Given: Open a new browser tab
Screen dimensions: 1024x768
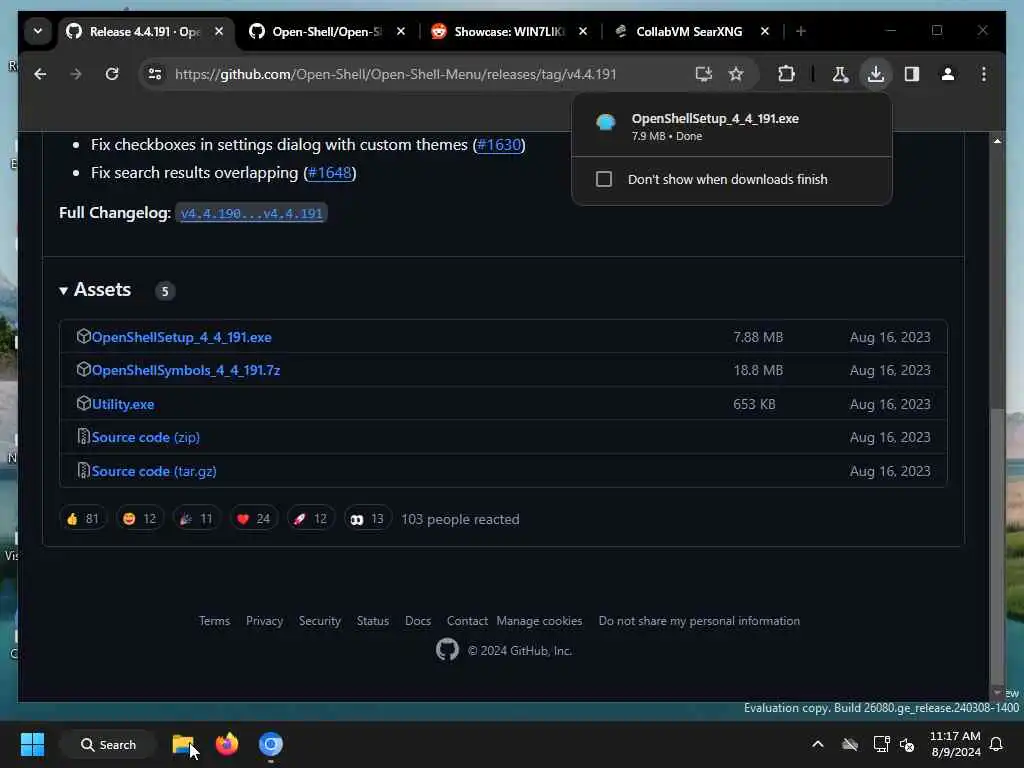Looking at the screenshot, I should click(x=801, y=31).
